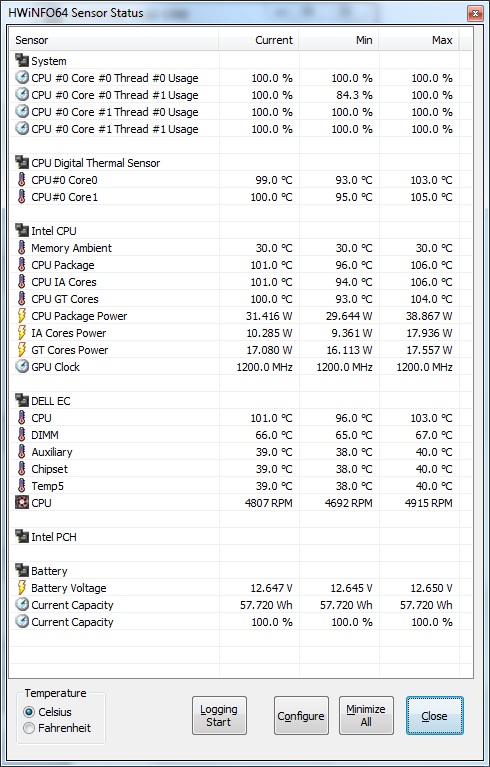
Task: Click the GPU Clock gauge icon
Action: [x=22, y=367]
